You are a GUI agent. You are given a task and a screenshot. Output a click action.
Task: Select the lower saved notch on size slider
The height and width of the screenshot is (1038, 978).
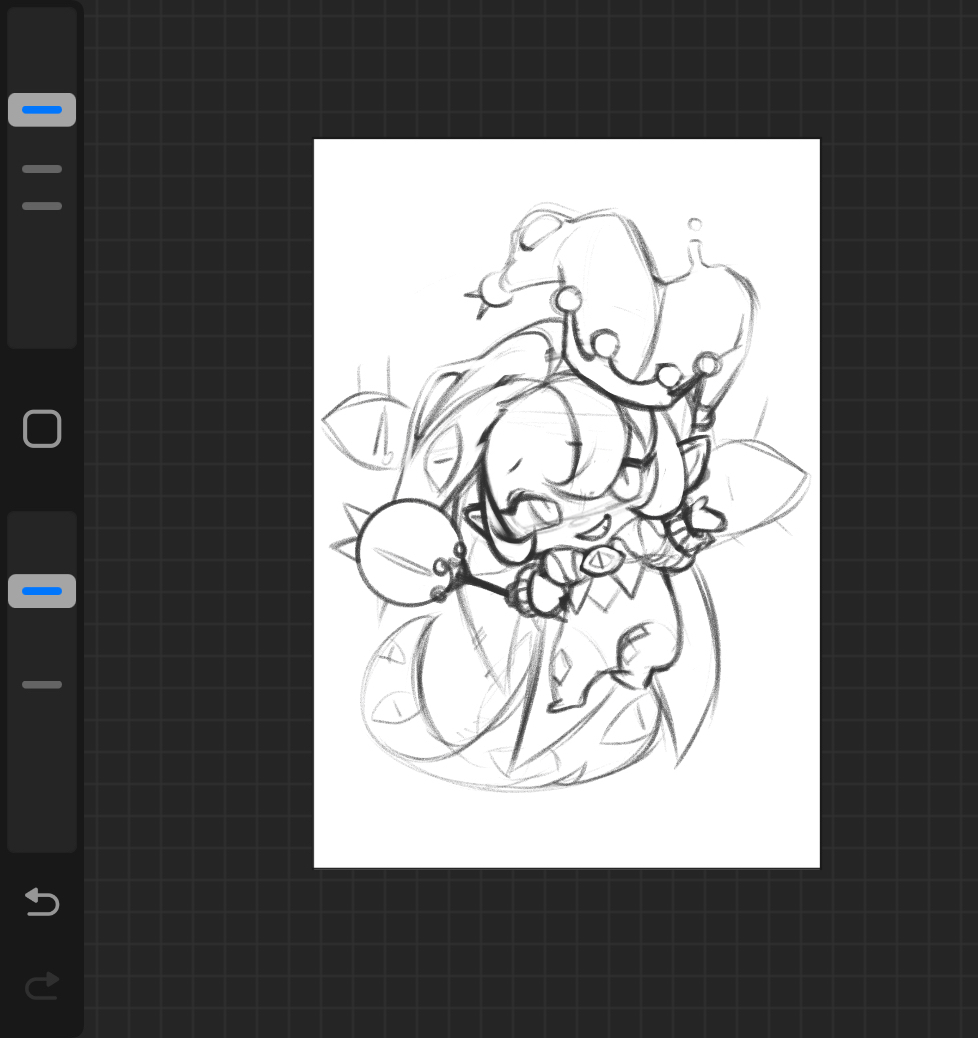(x=42, y=206)
